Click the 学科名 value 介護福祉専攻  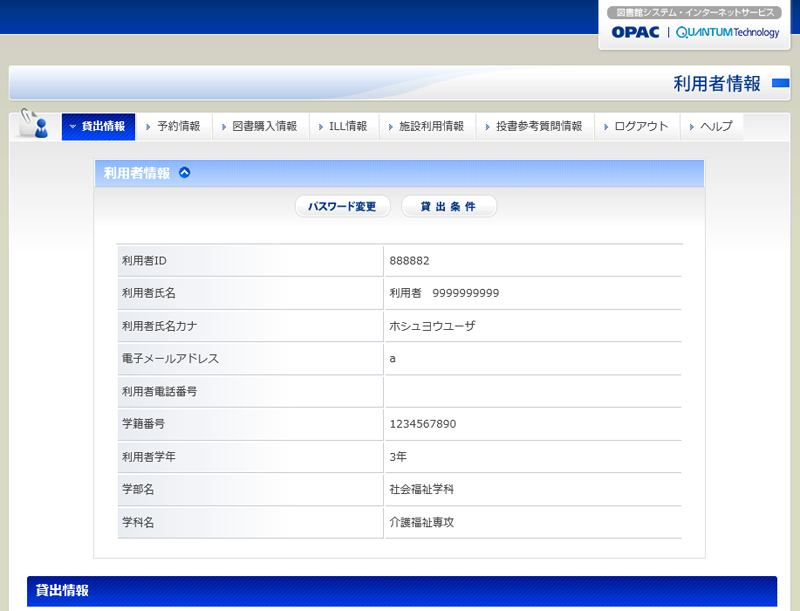click(x=421, y=522)
